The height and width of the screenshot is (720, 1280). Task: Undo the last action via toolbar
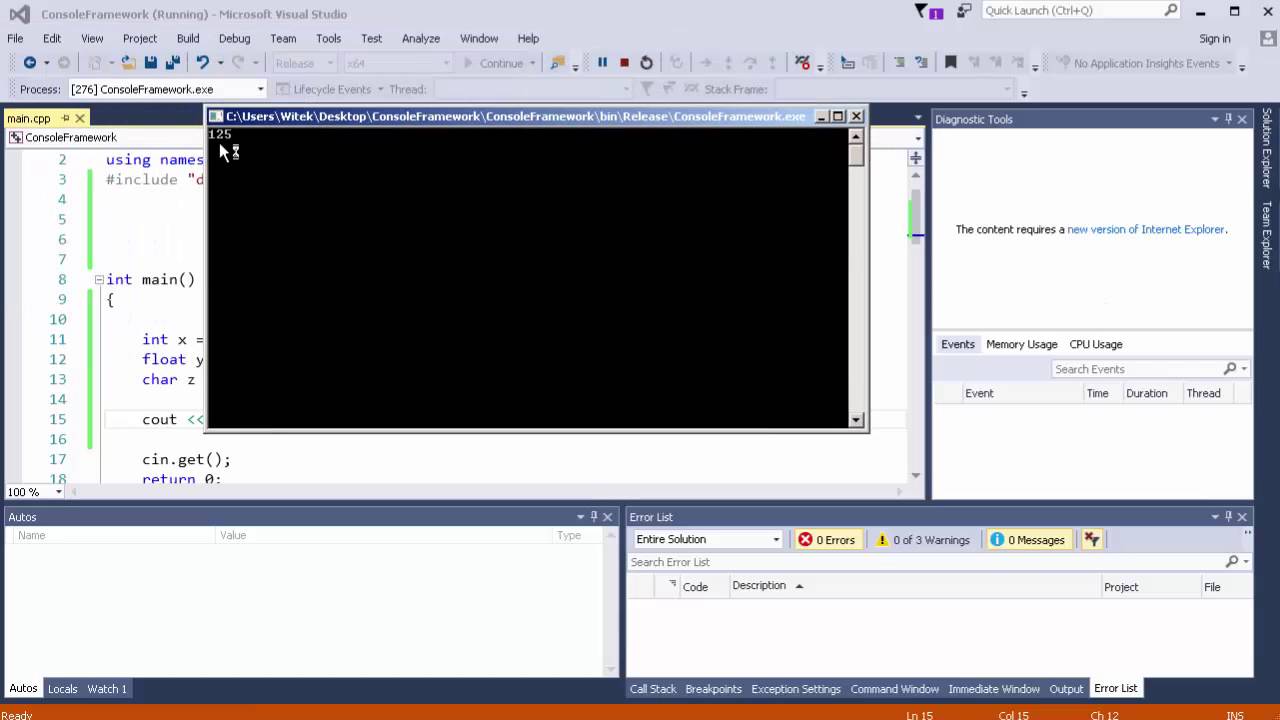click(x=202, y=63)
